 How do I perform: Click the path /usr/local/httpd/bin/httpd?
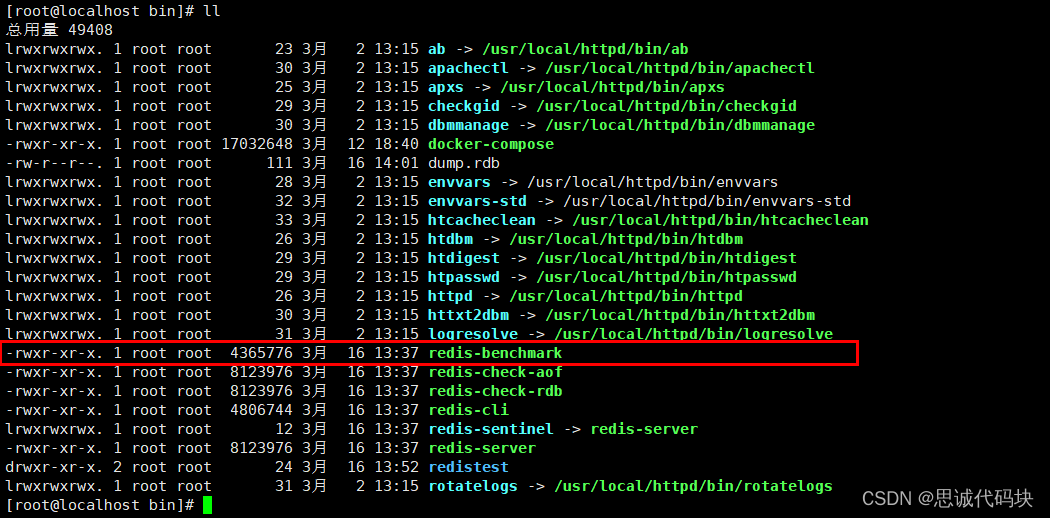click(x=625, y=296)
